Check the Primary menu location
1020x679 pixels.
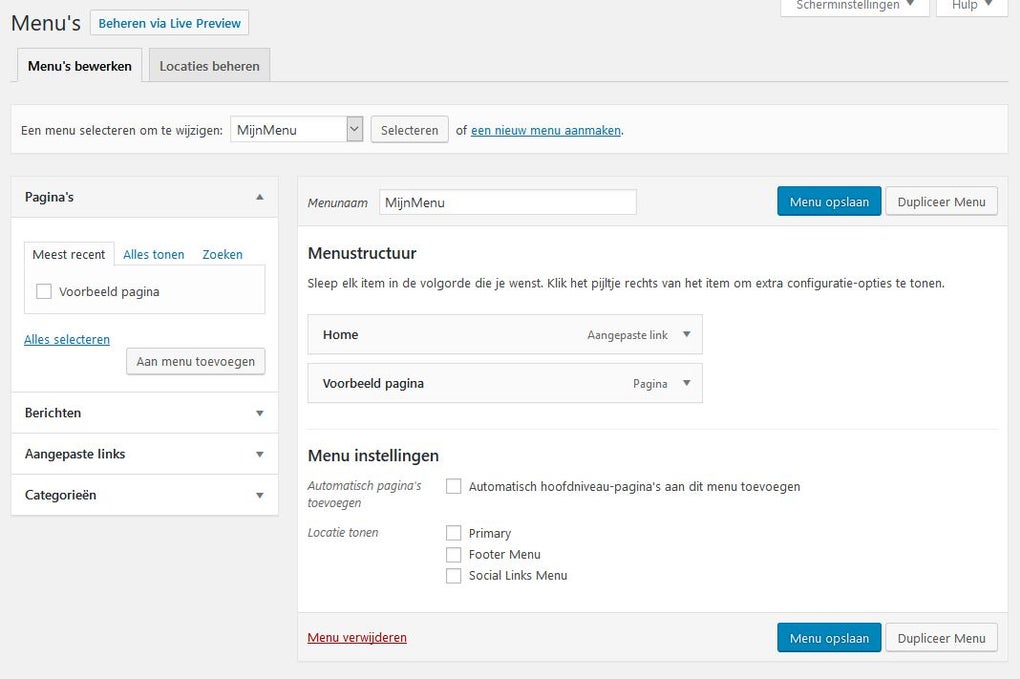tap(454, 533)
